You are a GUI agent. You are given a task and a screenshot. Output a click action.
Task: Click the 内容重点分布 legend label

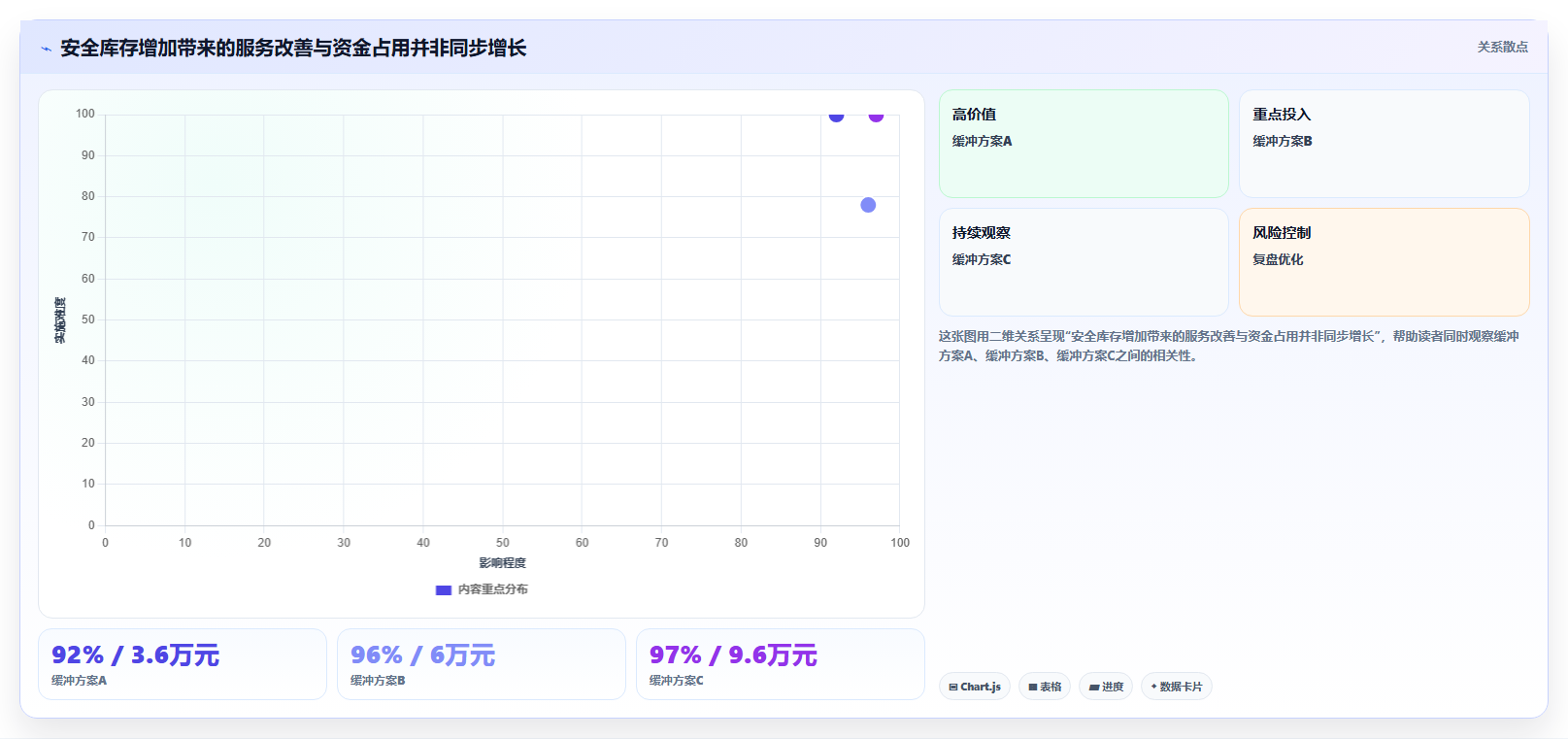tap(493, 589)
